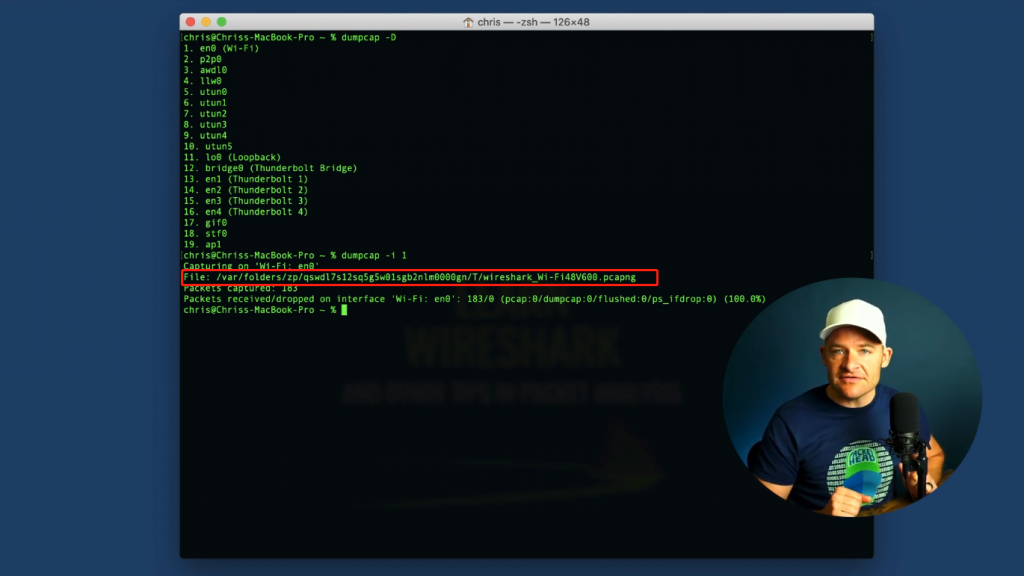Click the line '8. utun3'
This screenshot has width=1024, height=576.
[x=205, y=125]
